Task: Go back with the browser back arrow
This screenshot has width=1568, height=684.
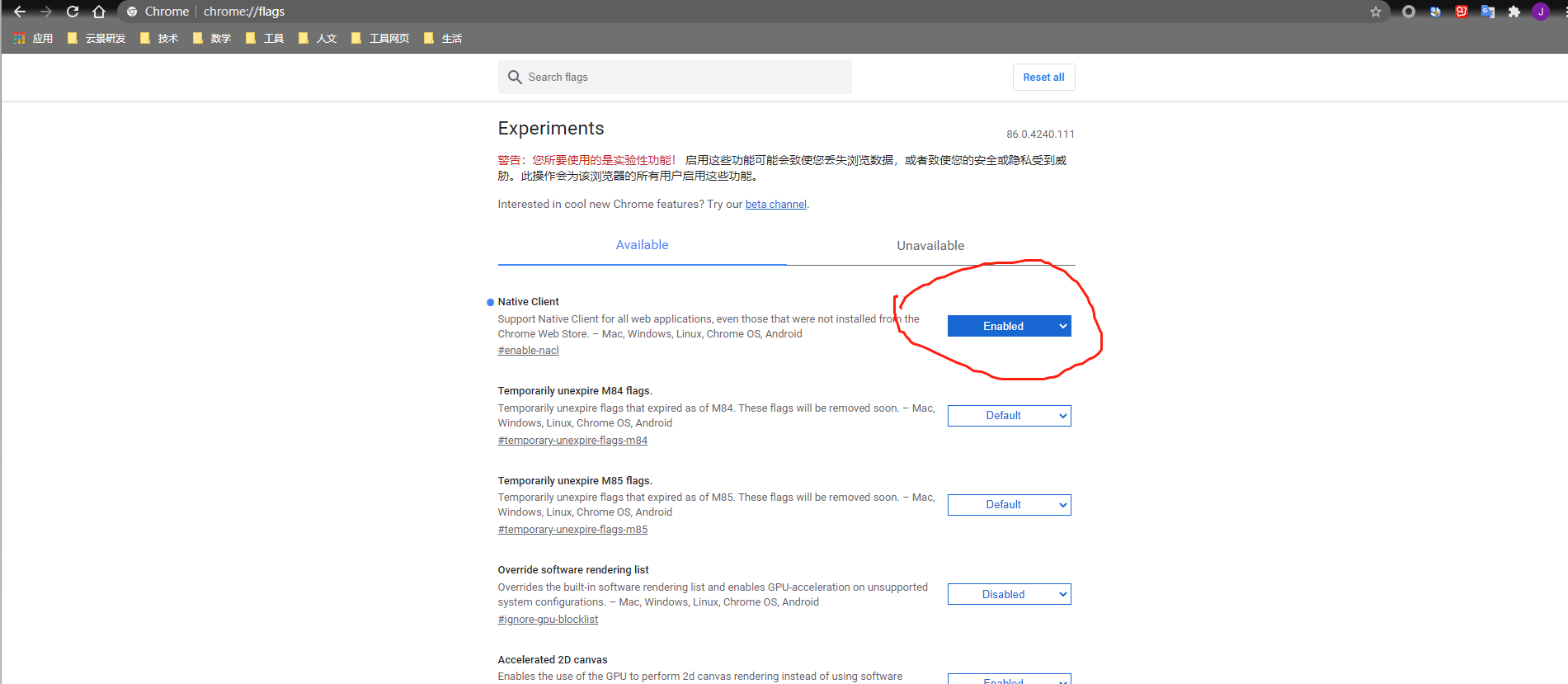Action: (x=20, y=12)
